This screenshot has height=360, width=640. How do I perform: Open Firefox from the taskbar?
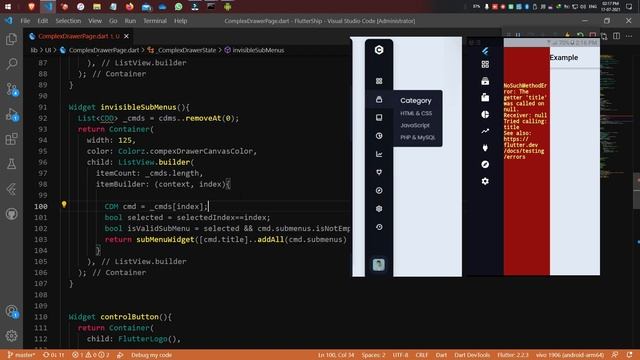tap(129, 7)
